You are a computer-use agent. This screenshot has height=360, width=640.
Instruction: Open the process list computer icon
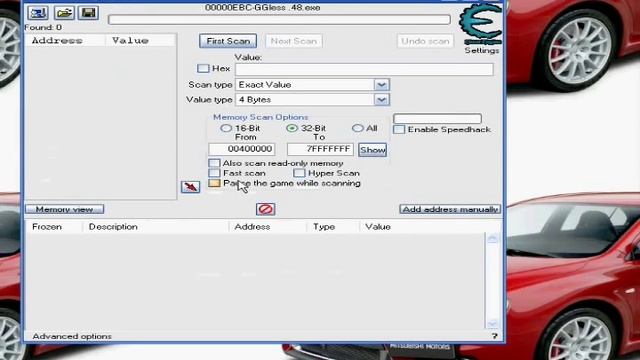(38, 13)
